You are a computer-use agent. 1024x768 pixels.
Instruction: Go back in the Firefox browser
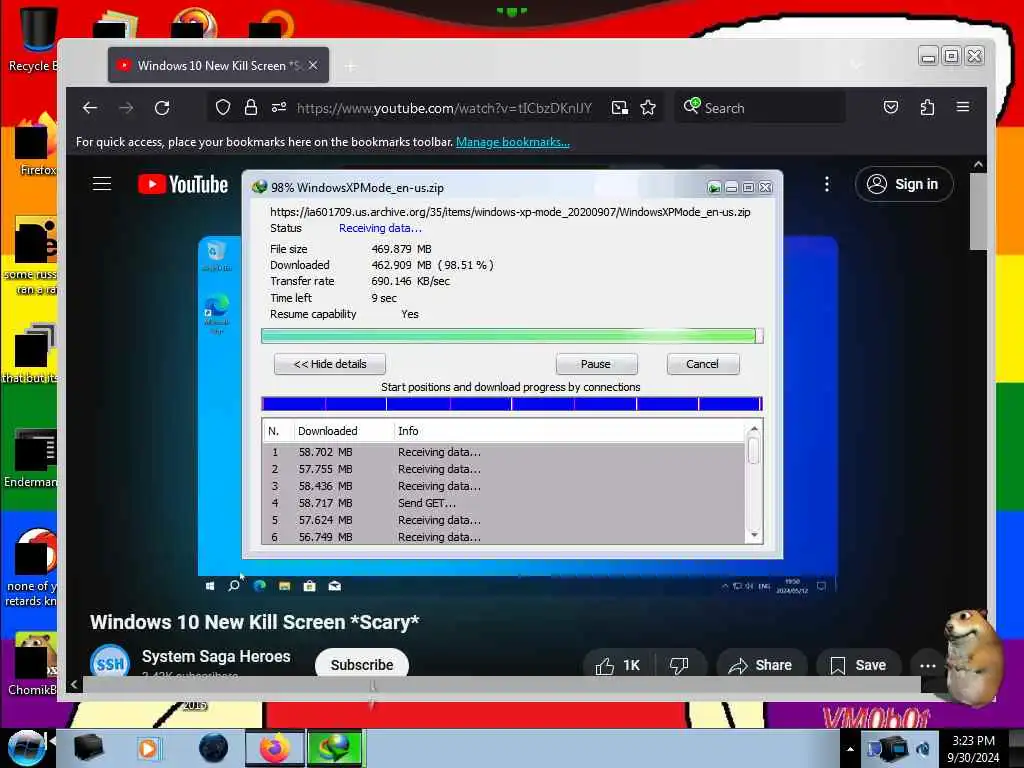[90, 108]
